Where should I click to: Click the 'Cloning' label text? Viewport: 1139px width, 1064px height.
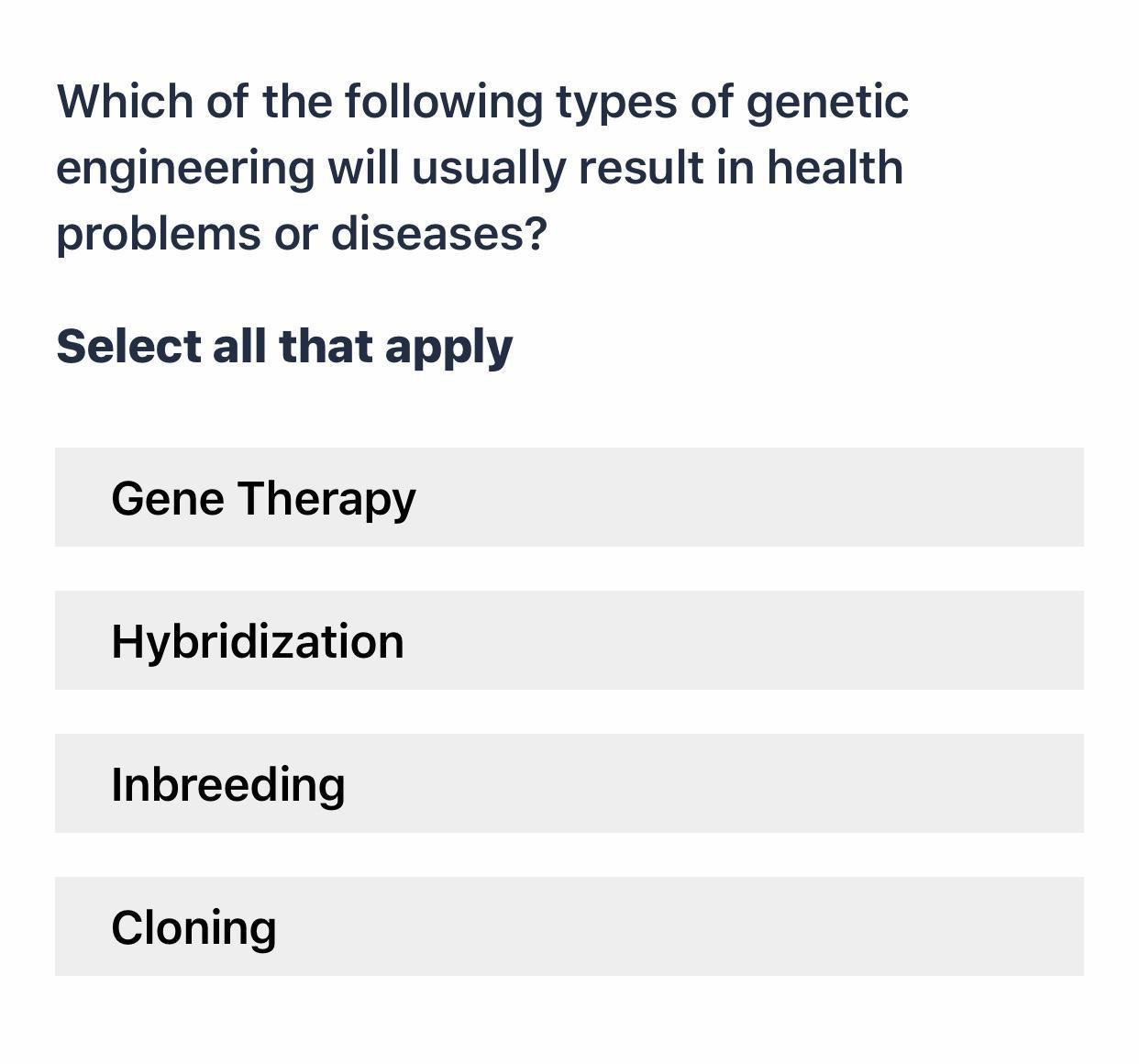pos(194,927)
